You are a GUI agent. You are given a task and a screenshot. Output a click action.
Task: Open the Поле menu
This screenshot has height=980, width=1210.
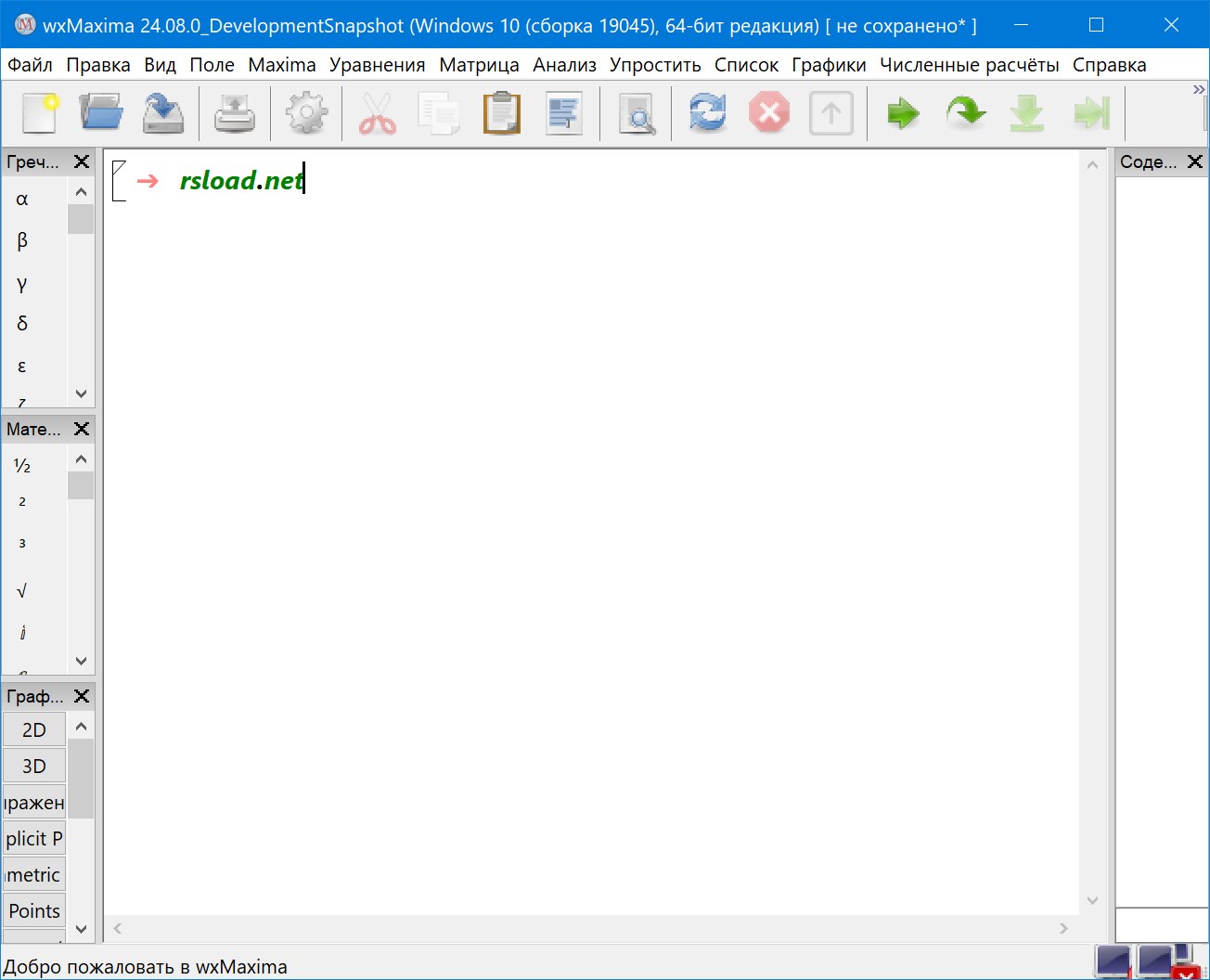212,65
